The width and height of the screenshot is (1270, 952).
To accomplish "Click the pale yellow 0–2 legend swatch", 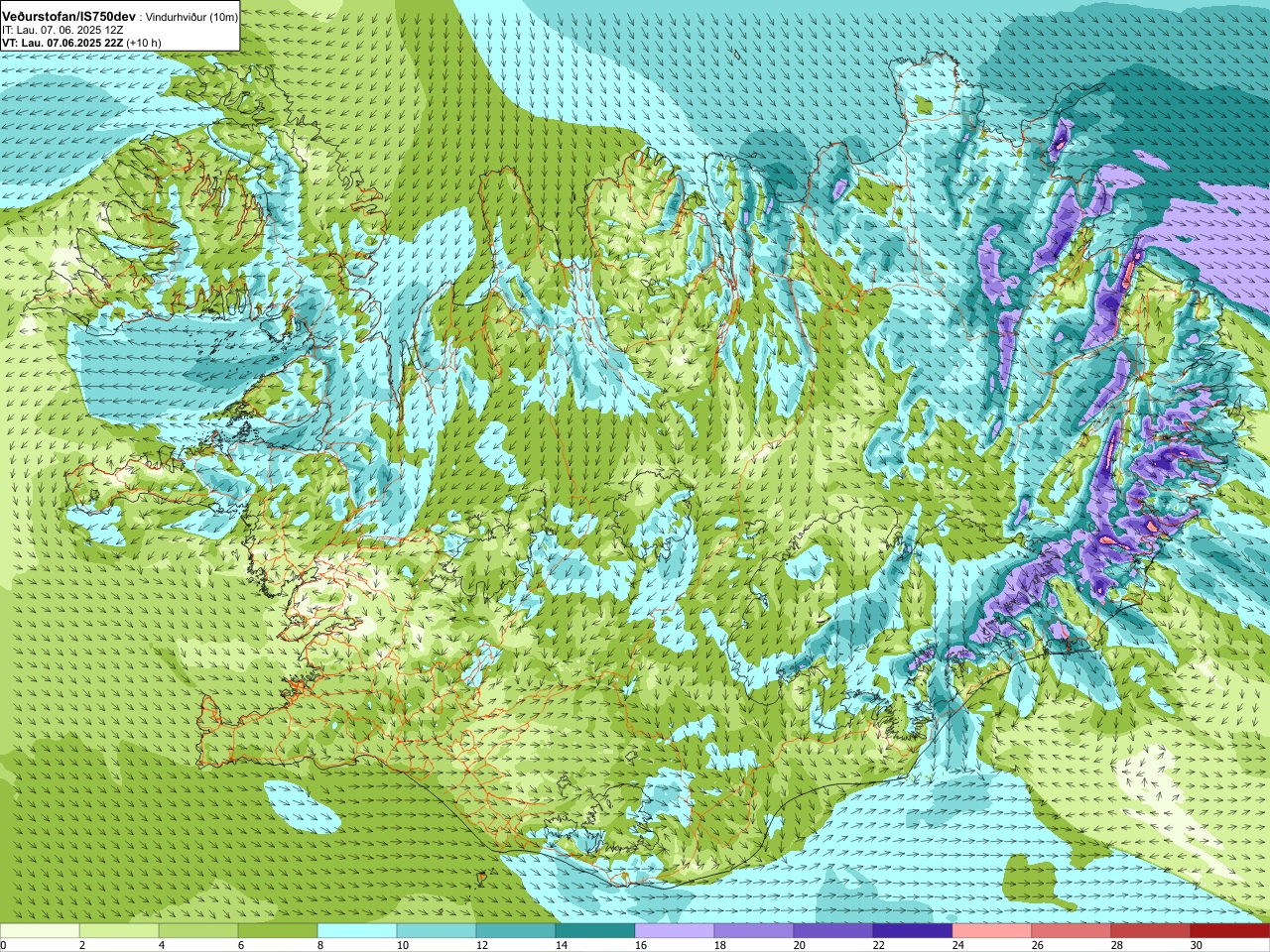I will [40, 931].
